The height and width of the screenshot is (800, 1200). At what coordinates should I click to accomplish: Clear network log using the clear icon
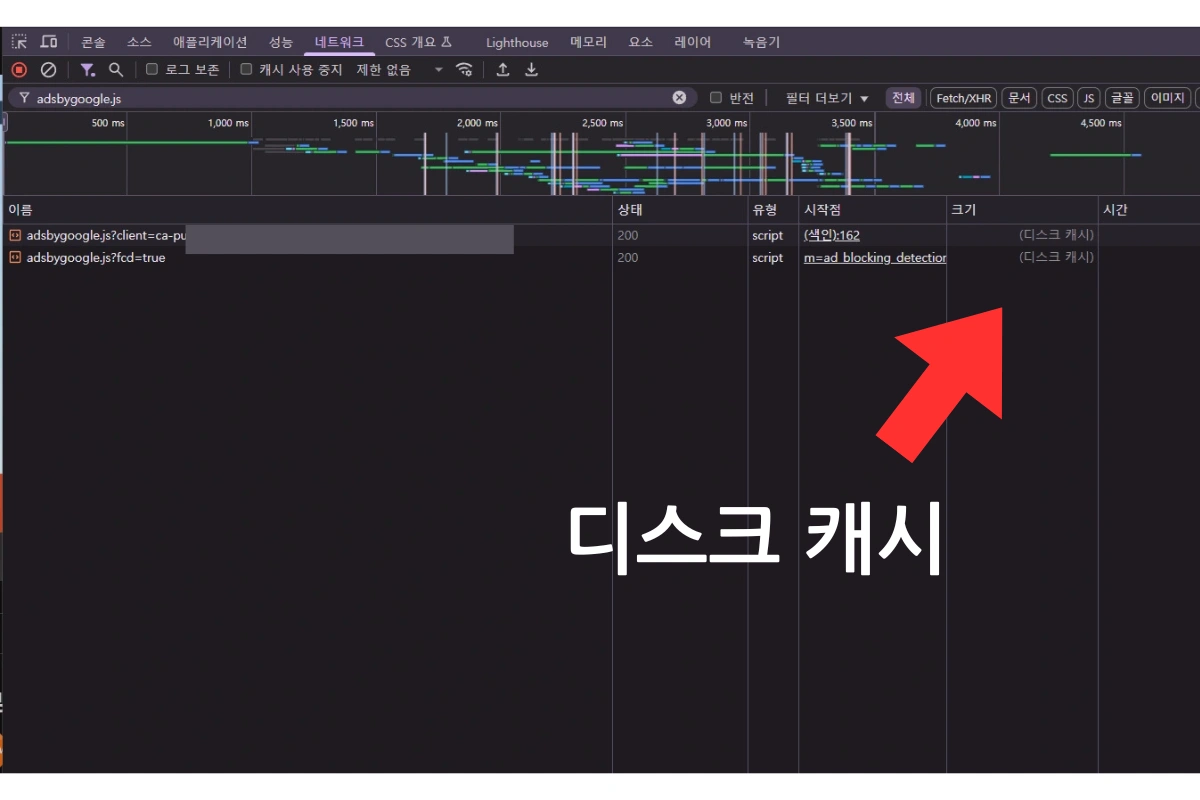[x=48, y=69]
